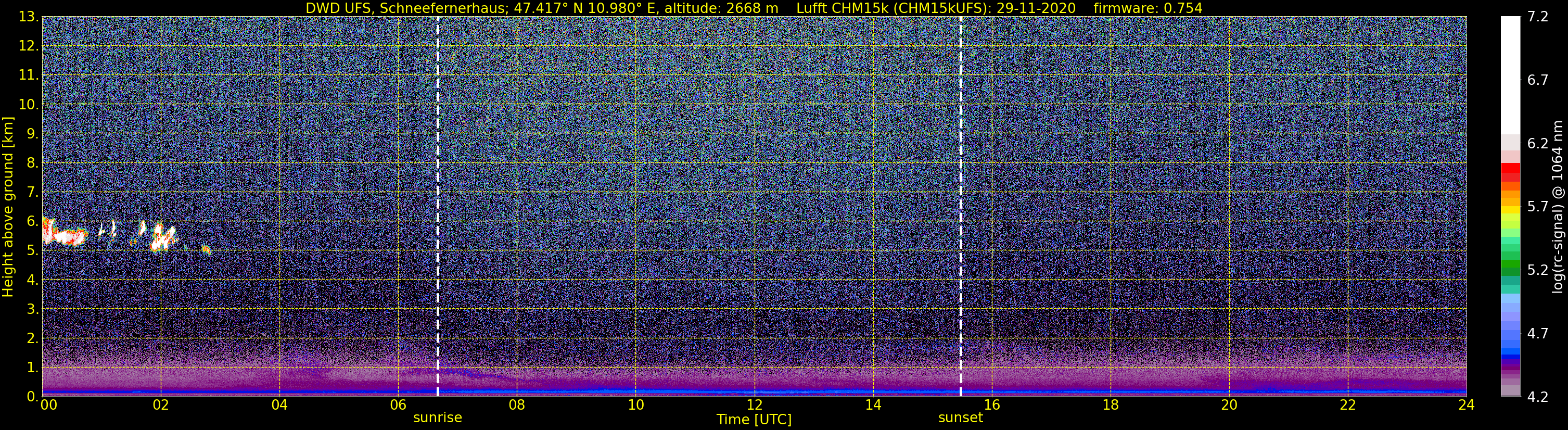Click the time axis tick label 22
1568x430 pixels.
[x=1348, y=405]
